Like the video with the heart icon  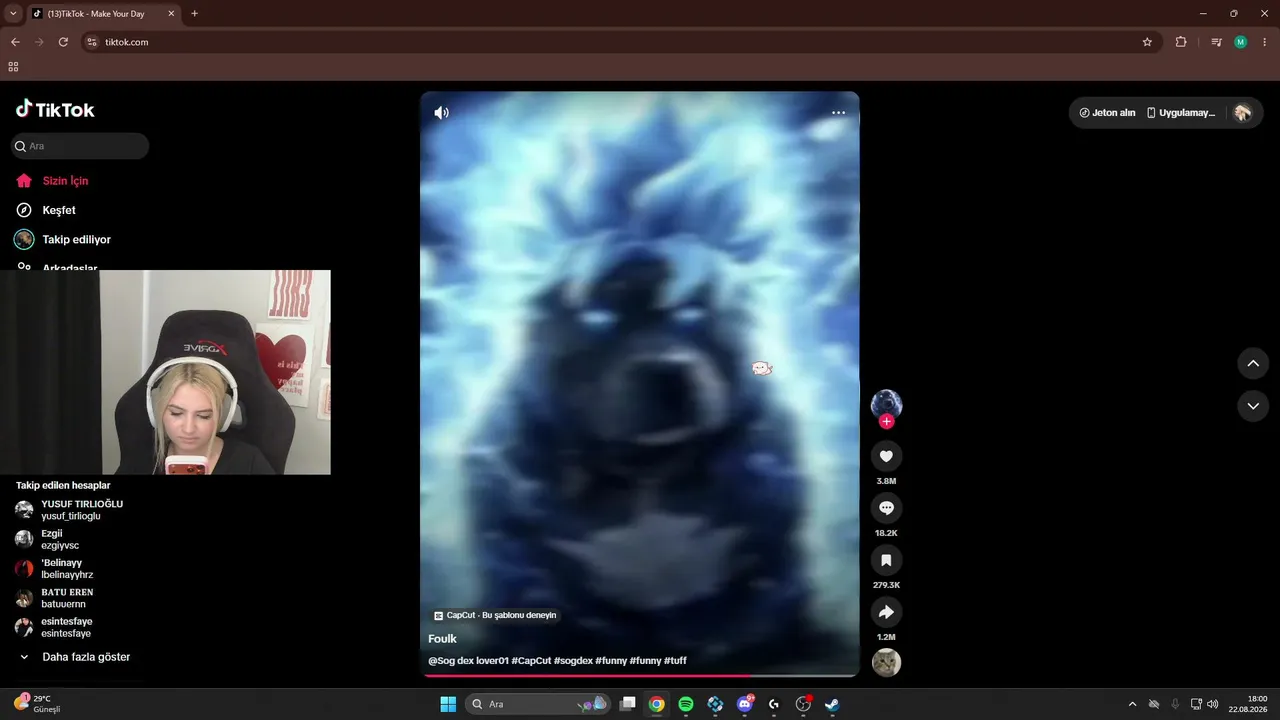[886, 456]
